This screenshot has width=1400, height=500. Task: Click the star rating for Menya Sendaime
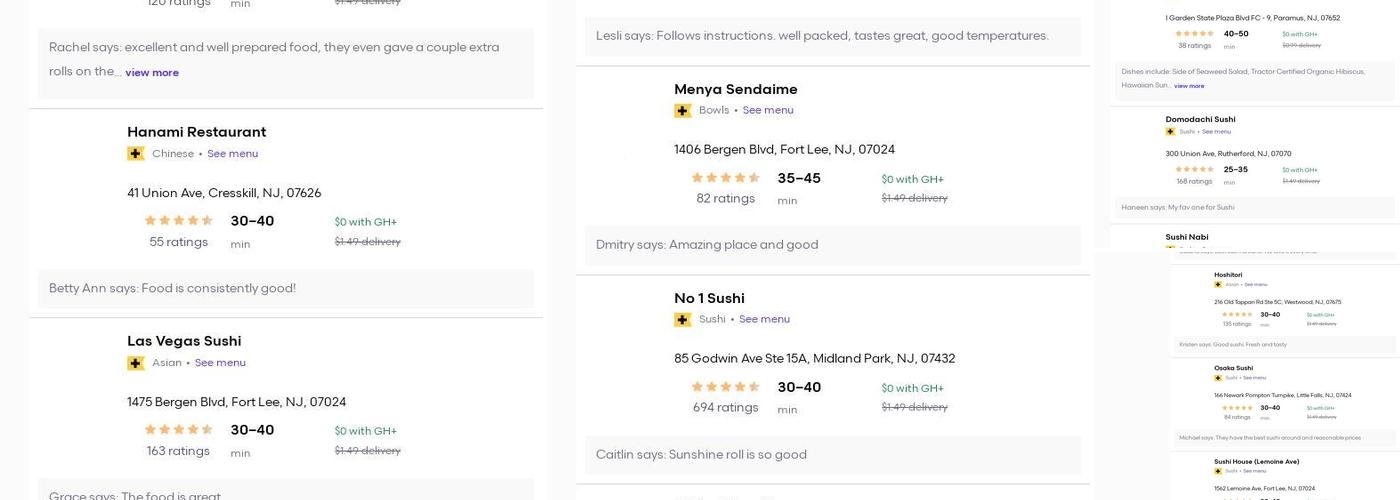(726, 178)
